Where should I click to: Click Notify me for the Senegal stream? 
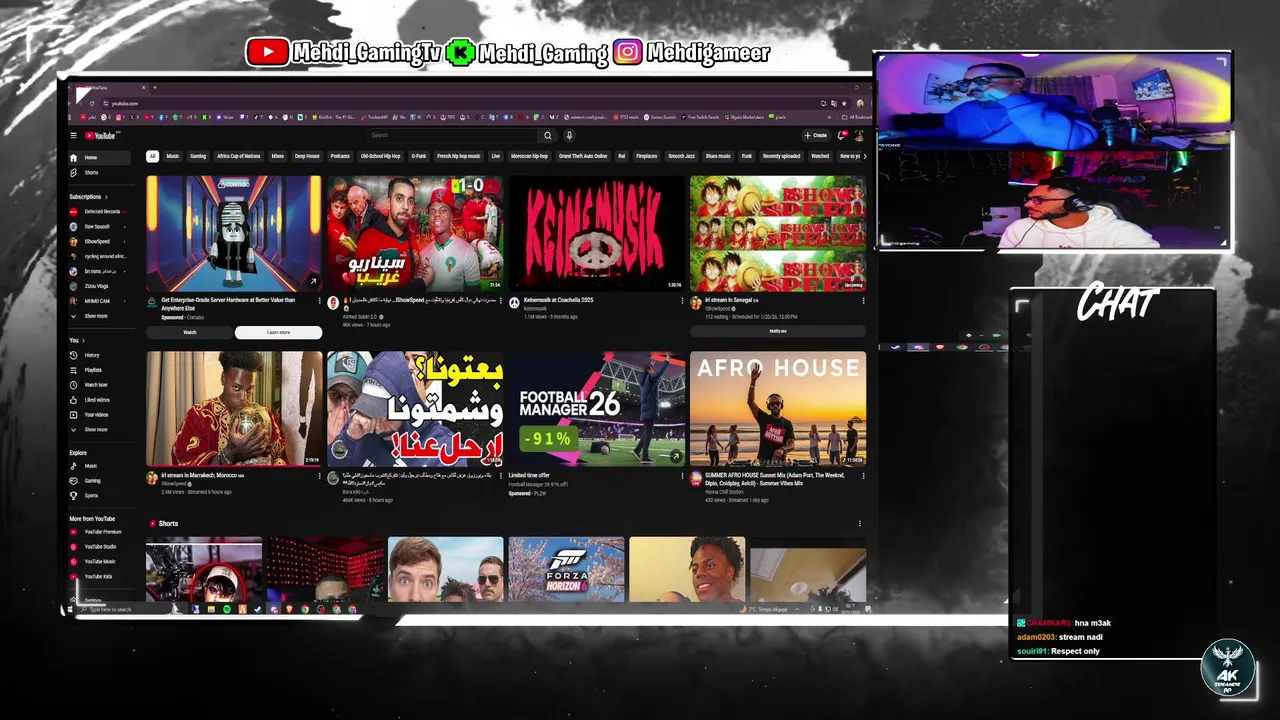tap(778, 331)
